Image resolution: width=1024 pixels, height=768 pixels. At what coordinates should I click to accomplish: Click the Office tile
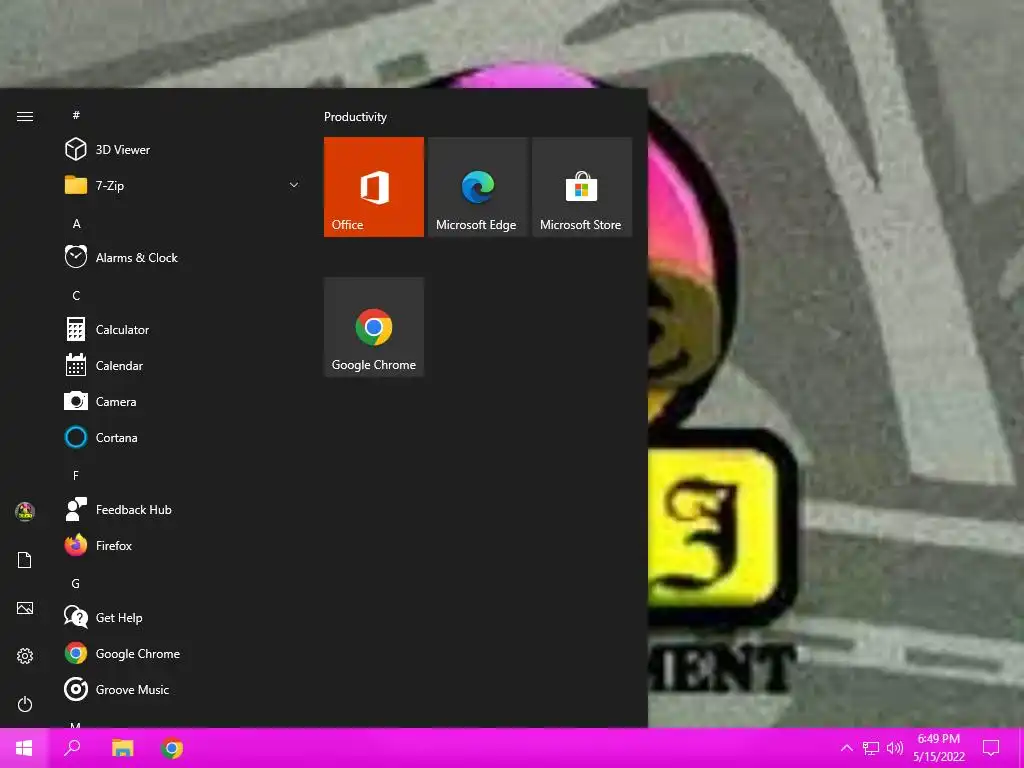point(374,187)
